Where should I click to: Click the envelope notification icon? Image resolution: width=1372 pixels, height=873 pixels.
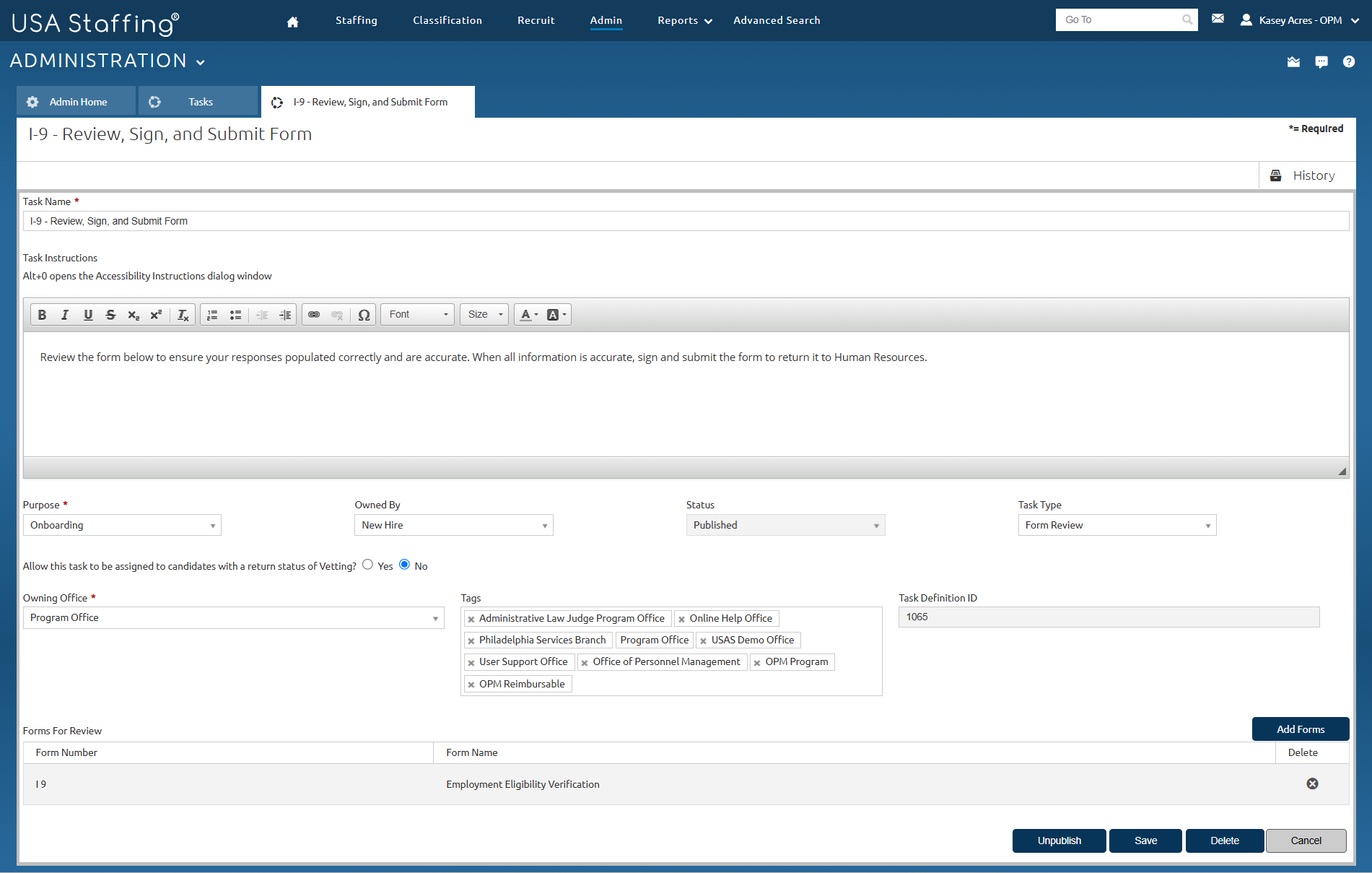point(1218,19)
